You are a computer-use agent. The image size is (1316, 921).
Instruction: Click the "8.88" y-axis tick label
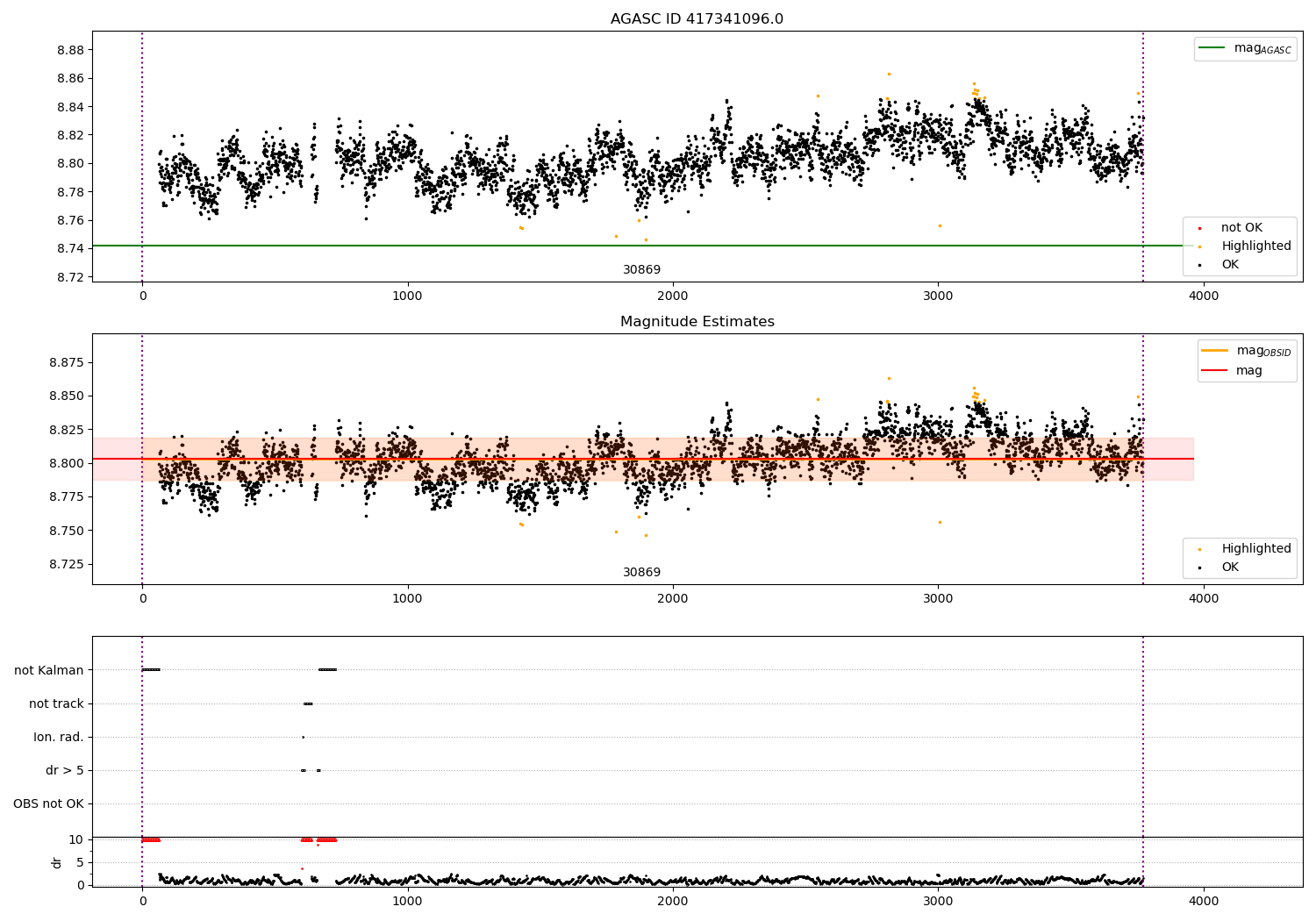[70, 51]
